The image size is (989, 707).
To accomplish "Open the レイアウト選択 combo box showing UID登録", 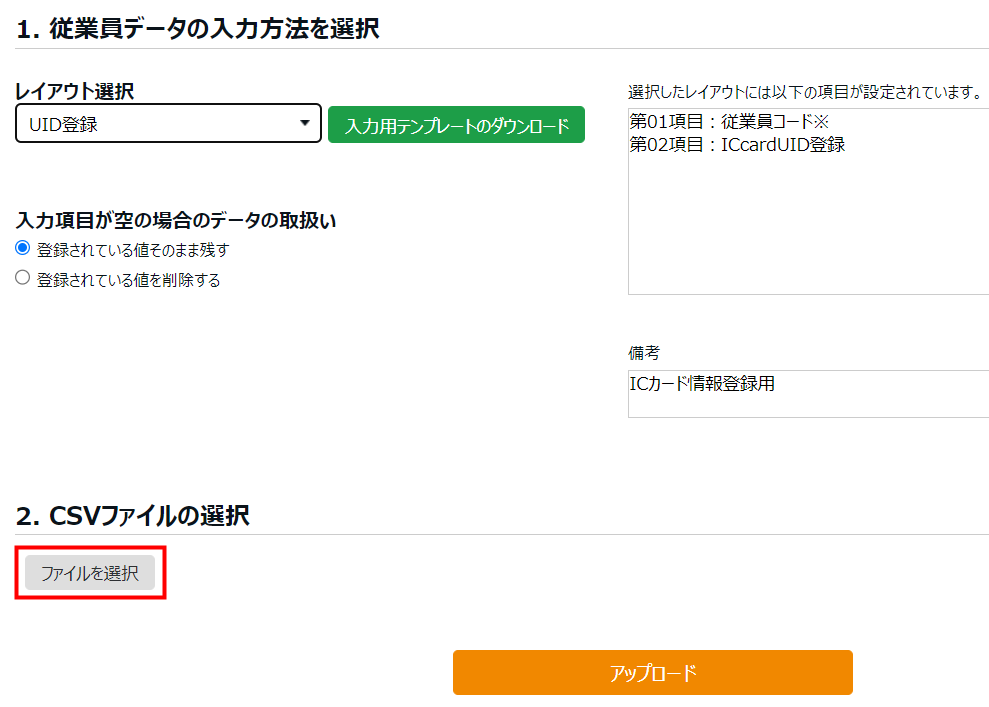I will pyautogui.click(x=168, y=124).
